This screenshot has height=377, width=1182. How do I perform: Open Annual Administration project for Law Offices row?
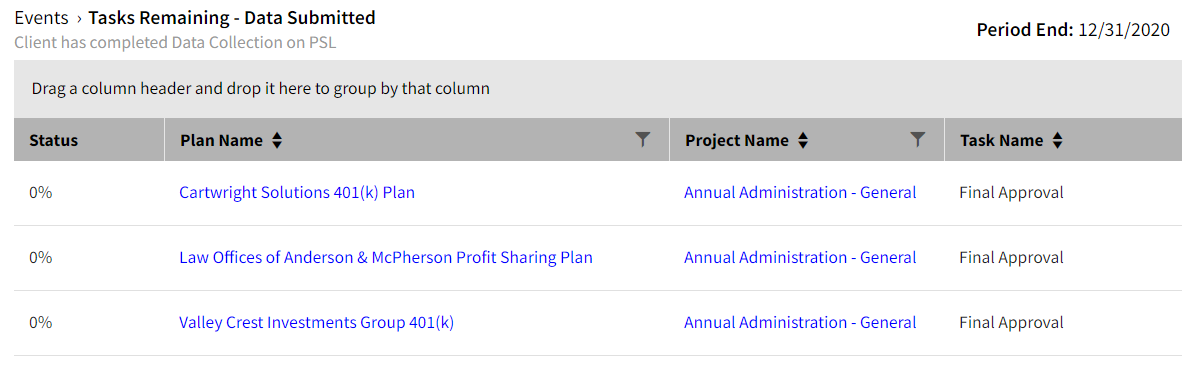[800, 258]
